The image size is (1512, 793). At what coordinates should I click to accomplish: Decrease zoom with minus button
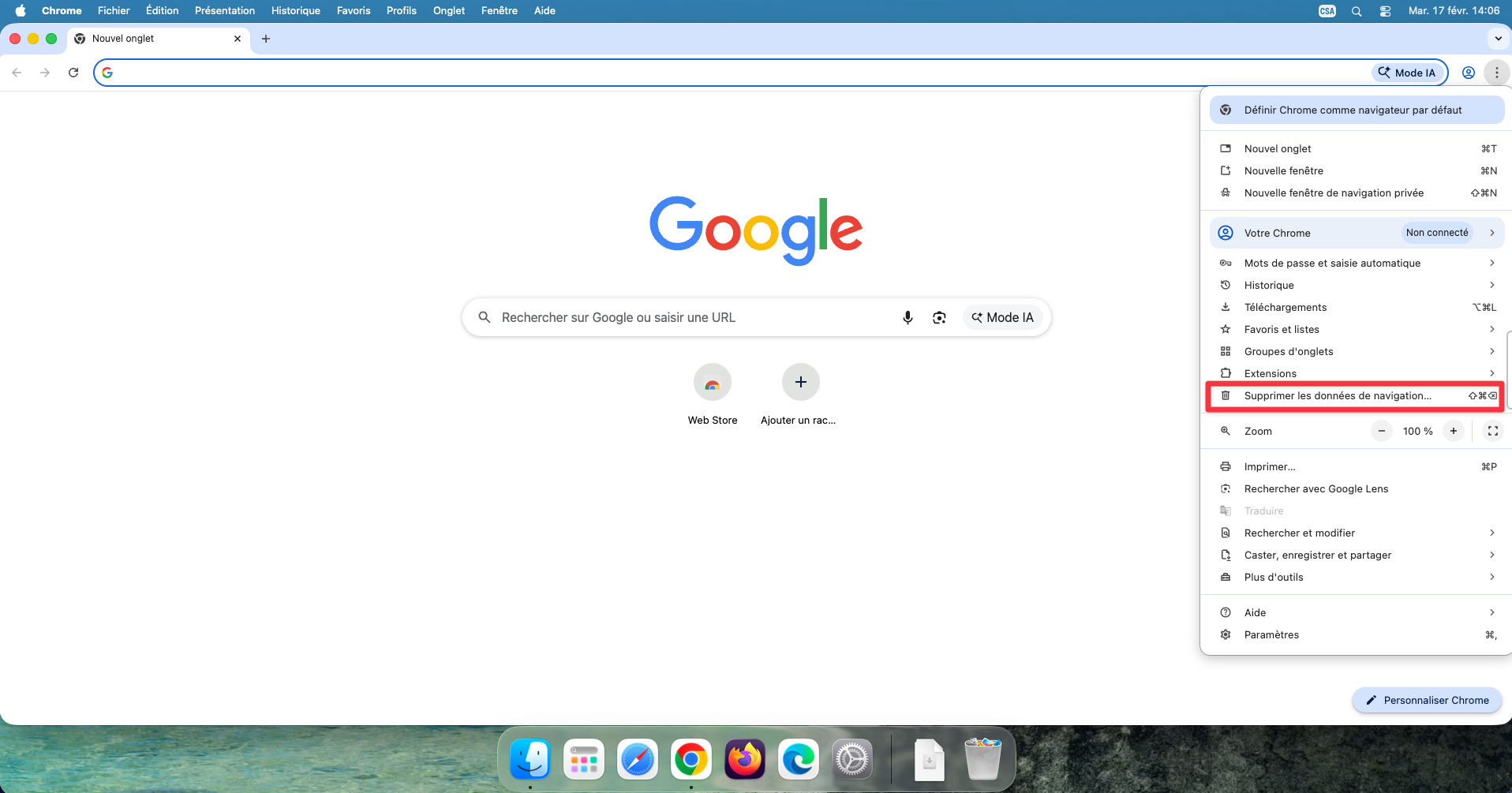[x=1381, y=431]
